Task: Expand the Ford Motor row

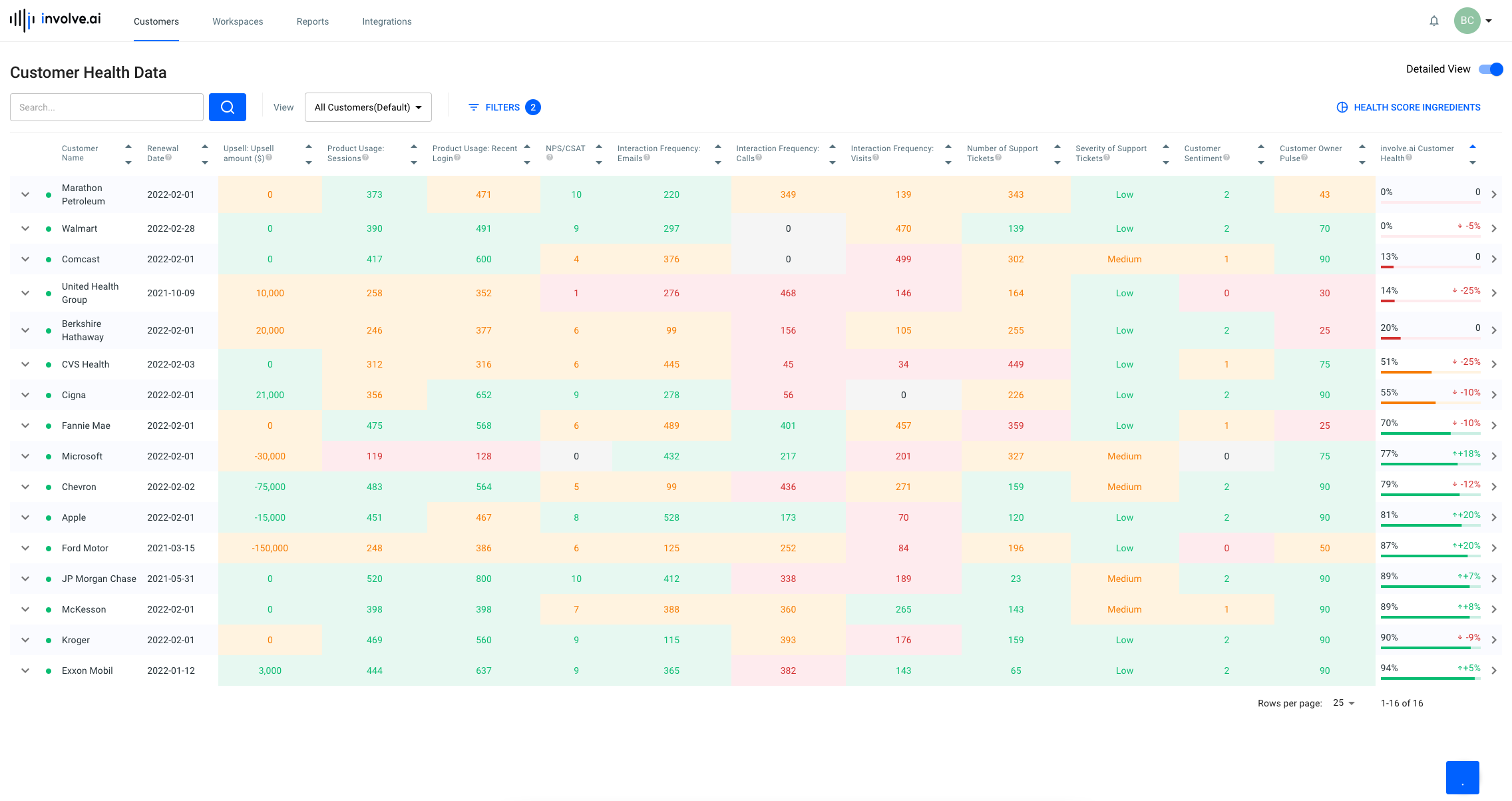Action: (25, 548)
